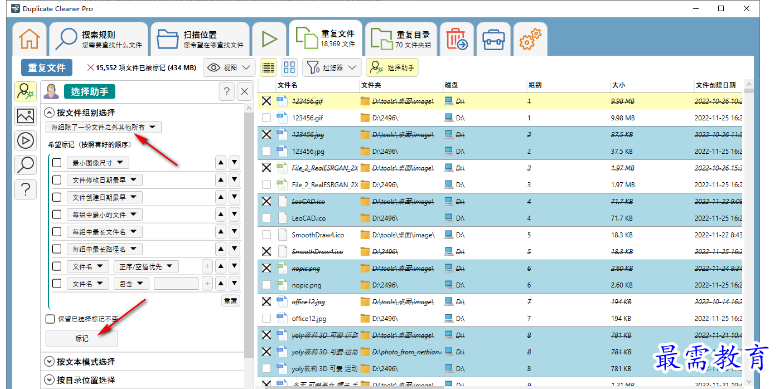Move 最小图像尺寸 rule down
Screen dimensions: 777x389
[x=234, y=163]
